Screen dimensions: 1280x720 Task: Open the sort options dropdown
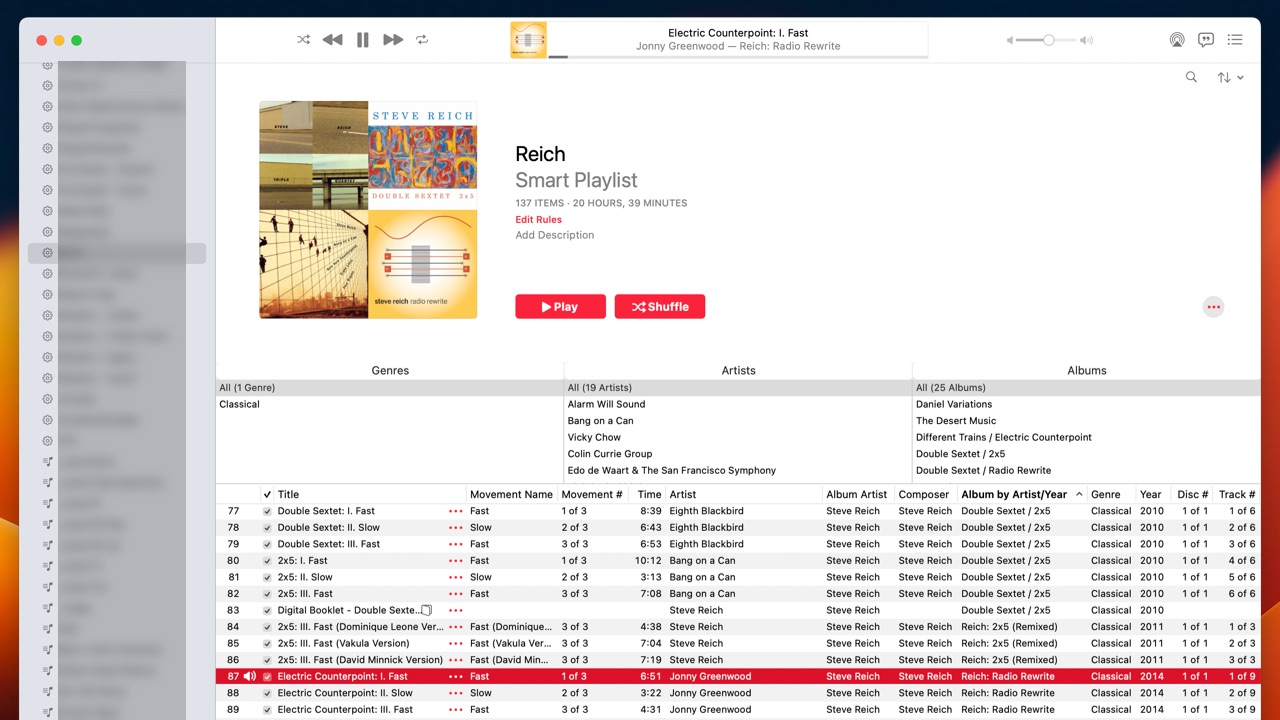(1230, 77)
